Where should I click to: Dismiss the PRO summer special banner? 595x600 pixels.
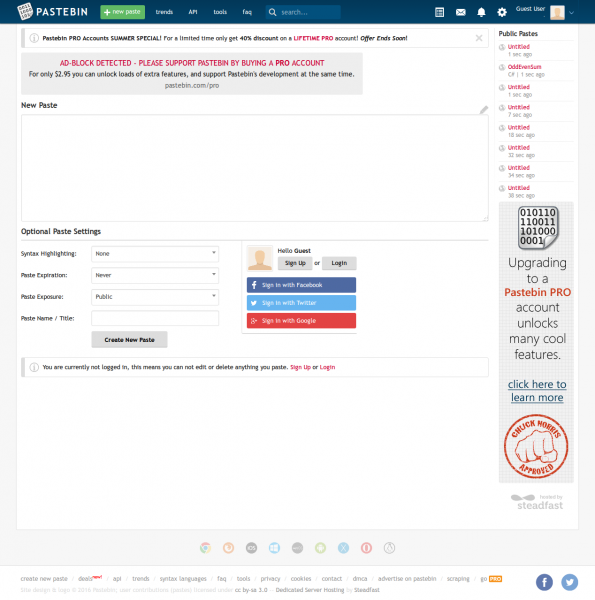pos(479,38)
